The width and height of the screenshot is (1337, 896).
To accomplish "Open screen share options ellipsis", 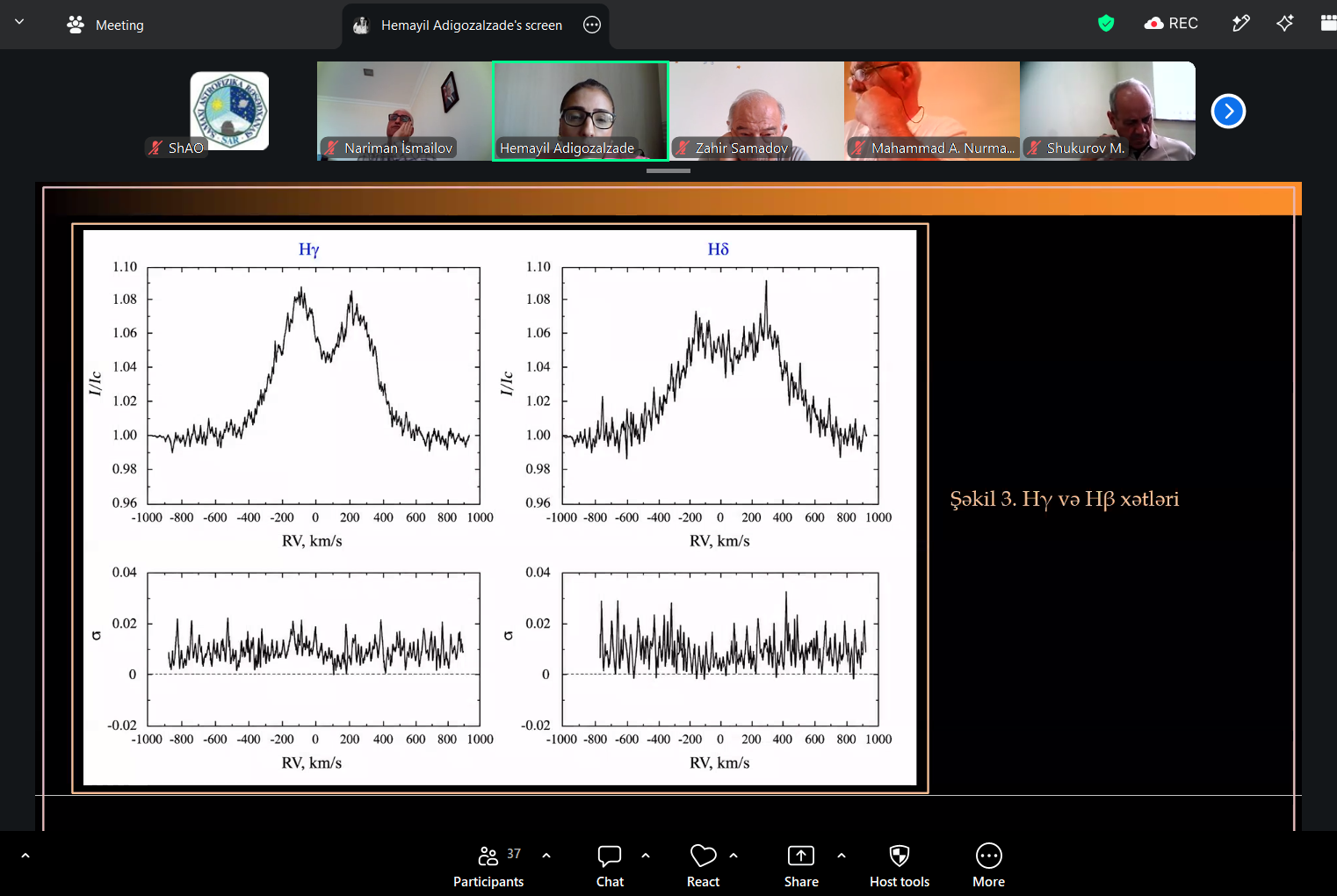I will (592, 25).
